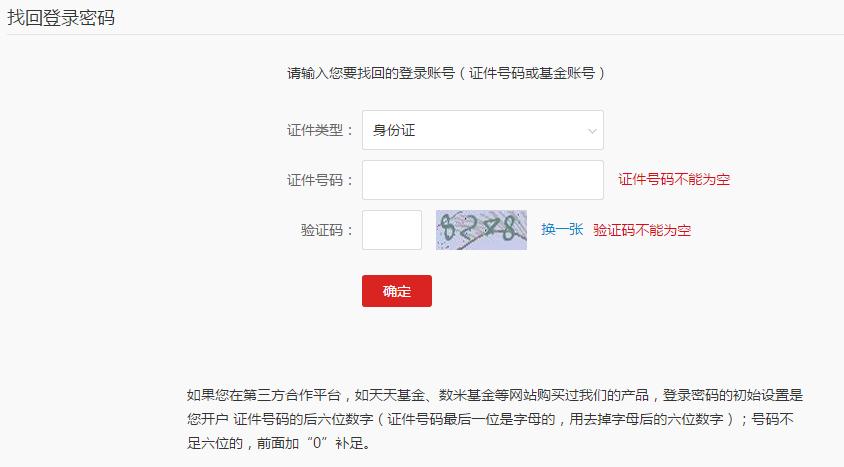The image size is (844, 467).
Task: Click the 证件号码： field label
Action: click(320, 180)
